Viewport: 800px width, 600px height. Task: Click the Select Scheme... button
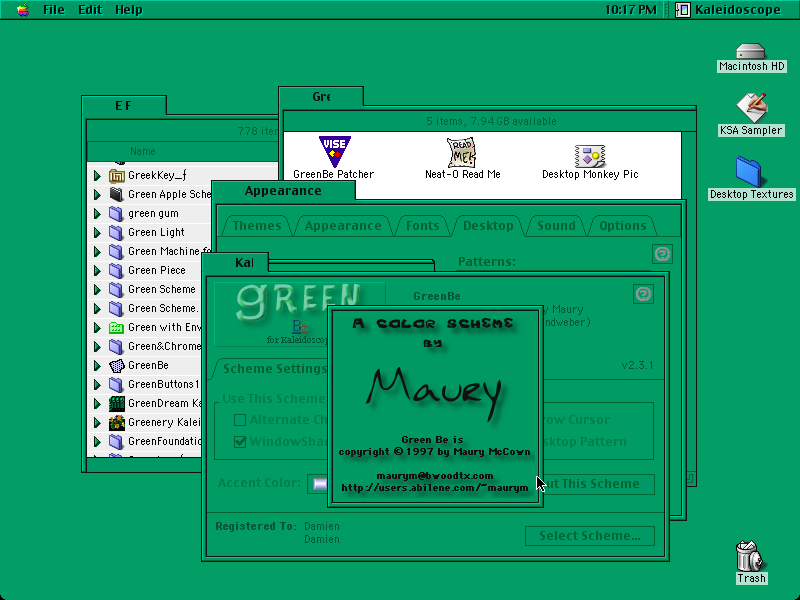(x=590, y=536)
